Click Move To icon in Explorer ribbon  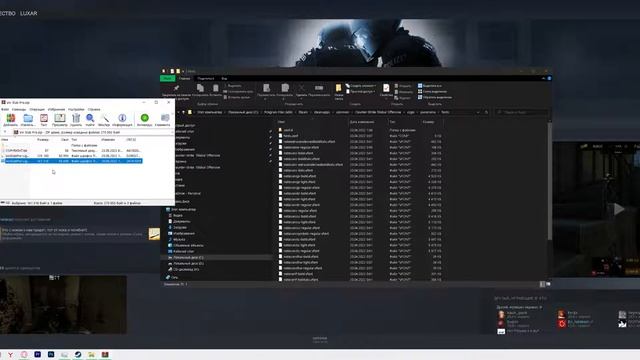tap(267, 88)
